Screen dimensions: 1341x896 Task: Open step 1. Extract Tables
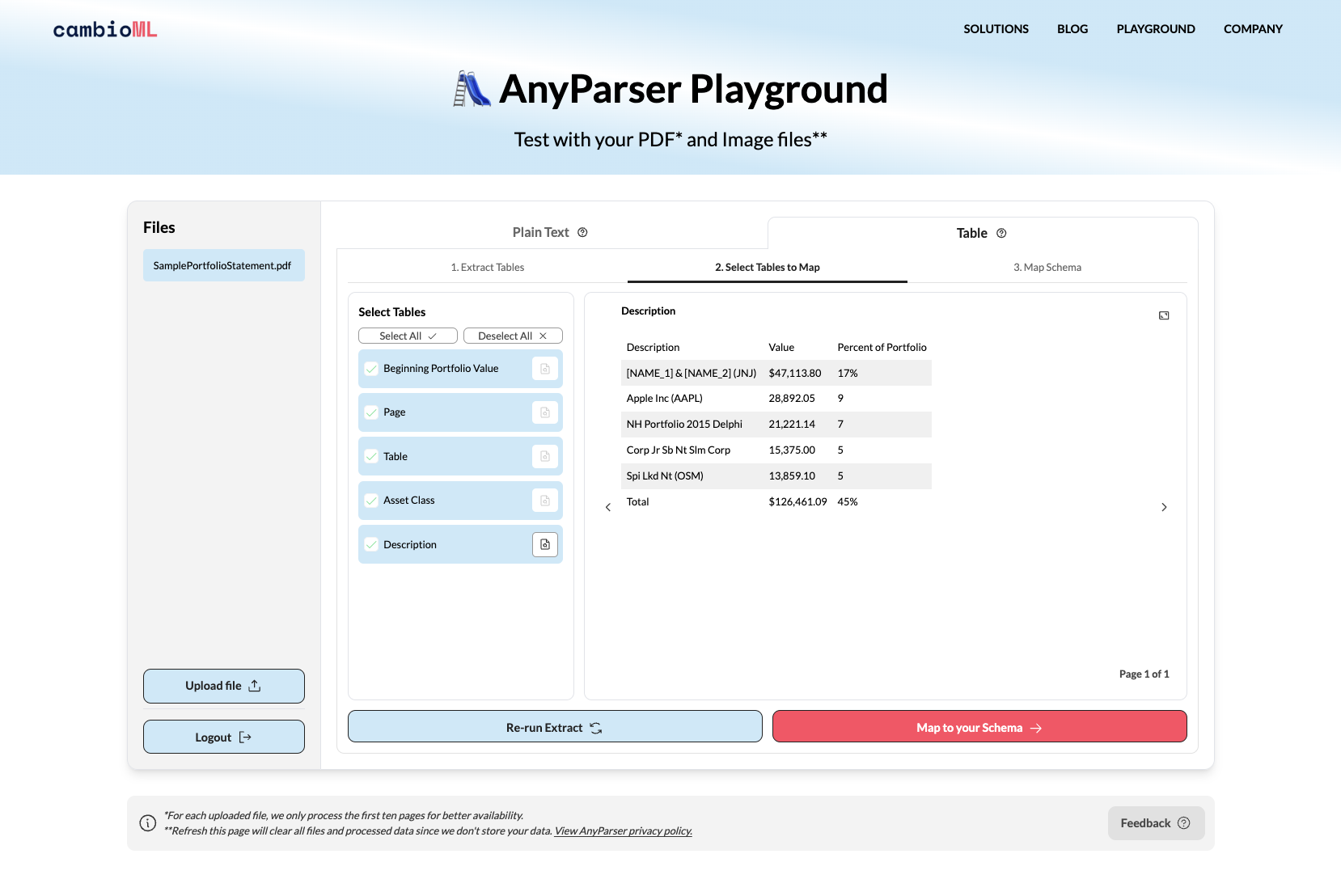(488, 268)
